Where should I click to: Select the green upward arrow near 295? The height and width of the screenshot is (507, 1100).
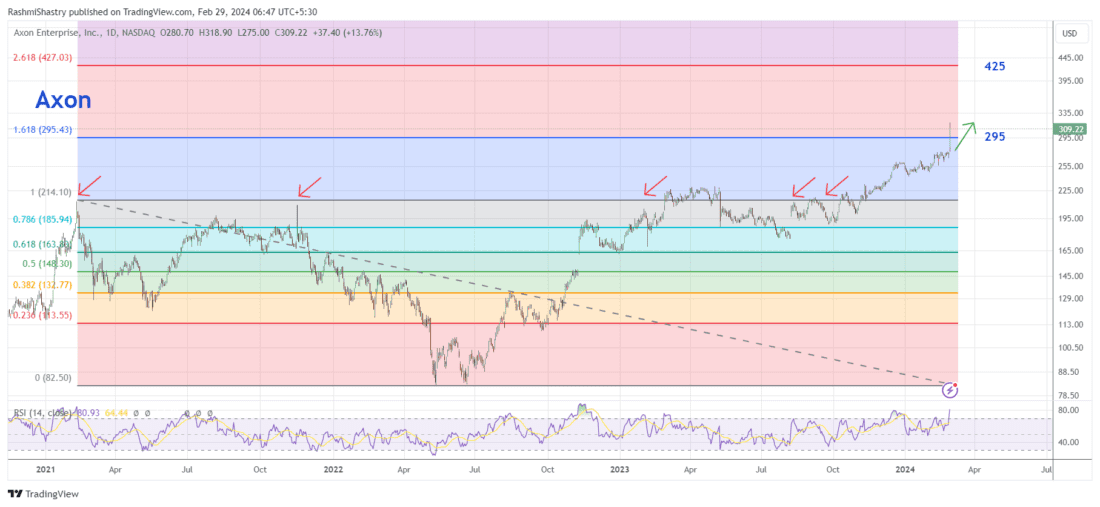coord(964,135)
